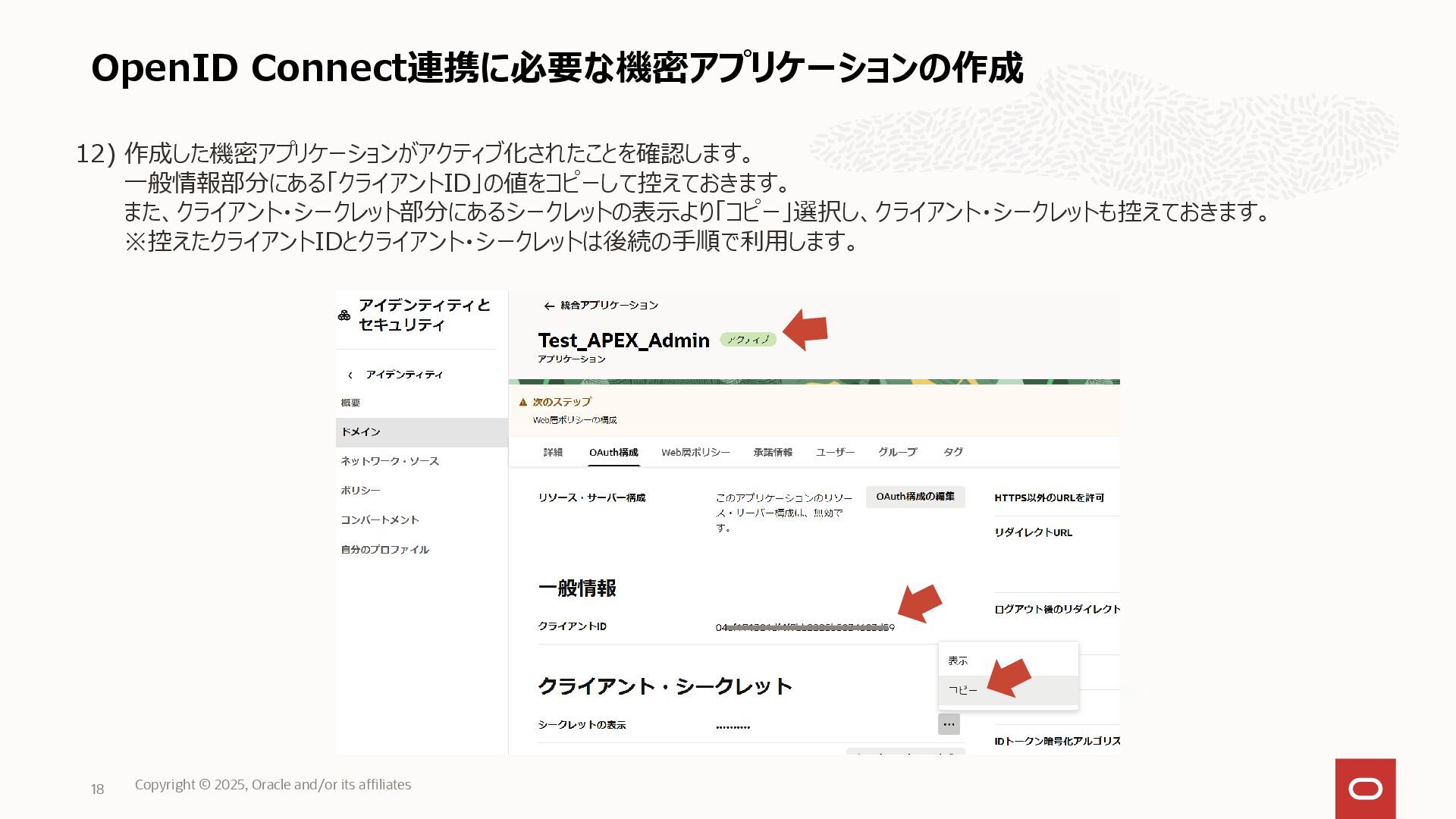Click the 一般情報 section heading
The width and height of the screenshot is (1456, 819).
(576, 588)
